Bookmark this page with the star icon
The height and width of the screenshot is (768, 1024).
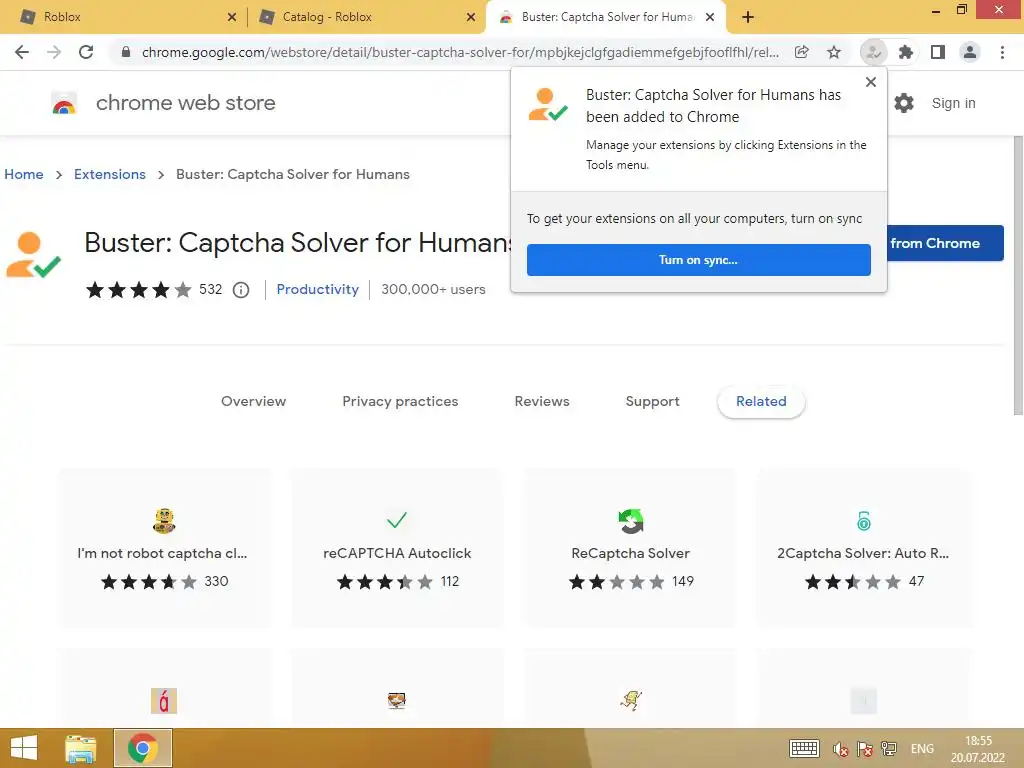point(834,52)
